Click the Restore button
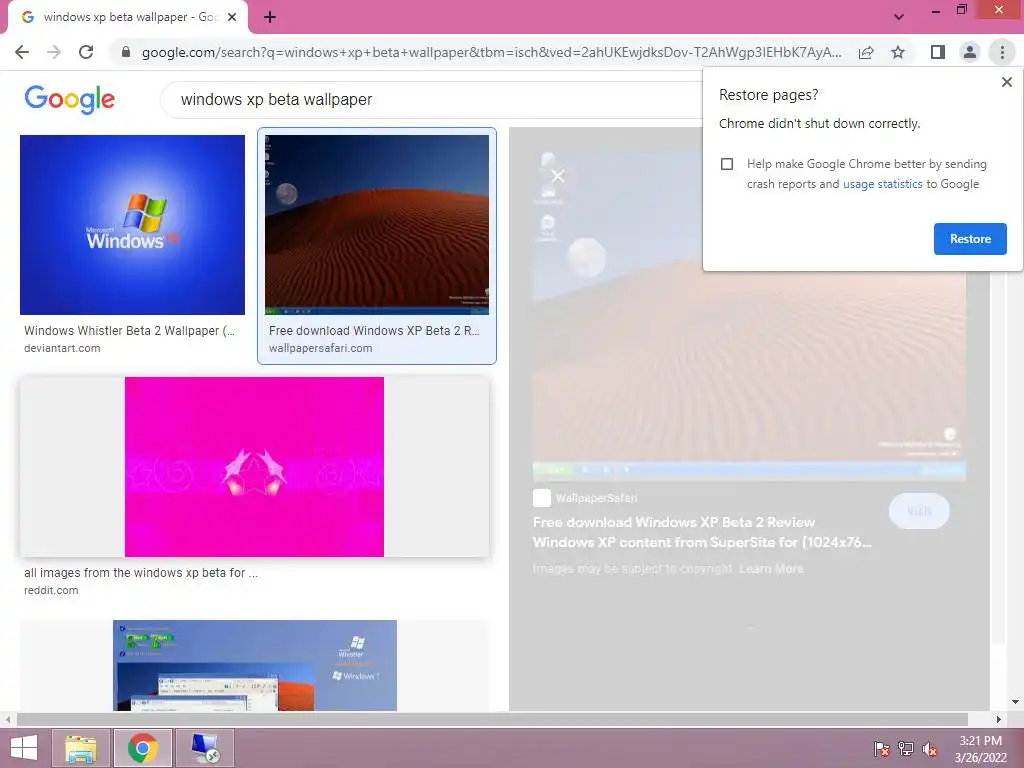This screenshot has height=768, width=1024. [x=970, y=239]
